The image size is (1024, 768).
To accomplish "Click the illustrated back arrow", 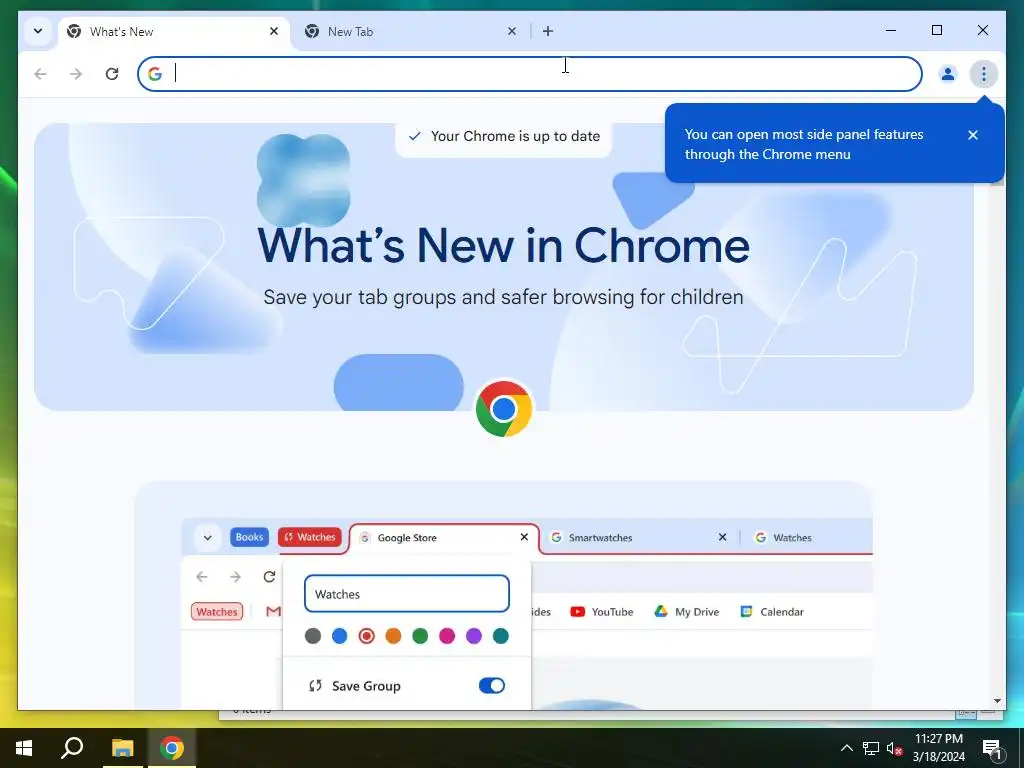I will tap(202, 577).
